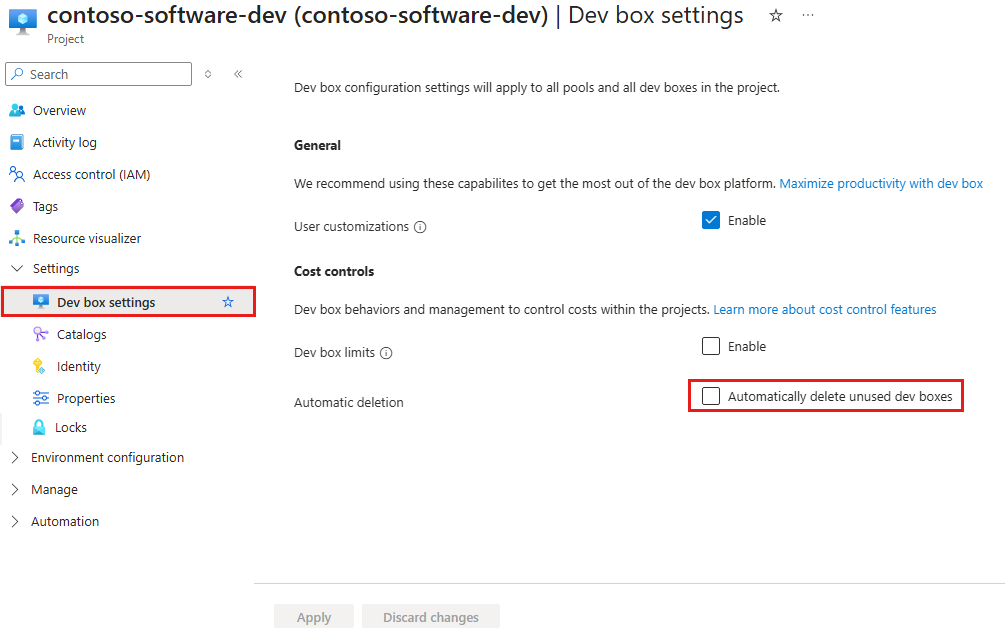Image resolution: width=1005 pixels, height=634 pixels.
Task: Click inside the Search field
Action: point(98,74)
